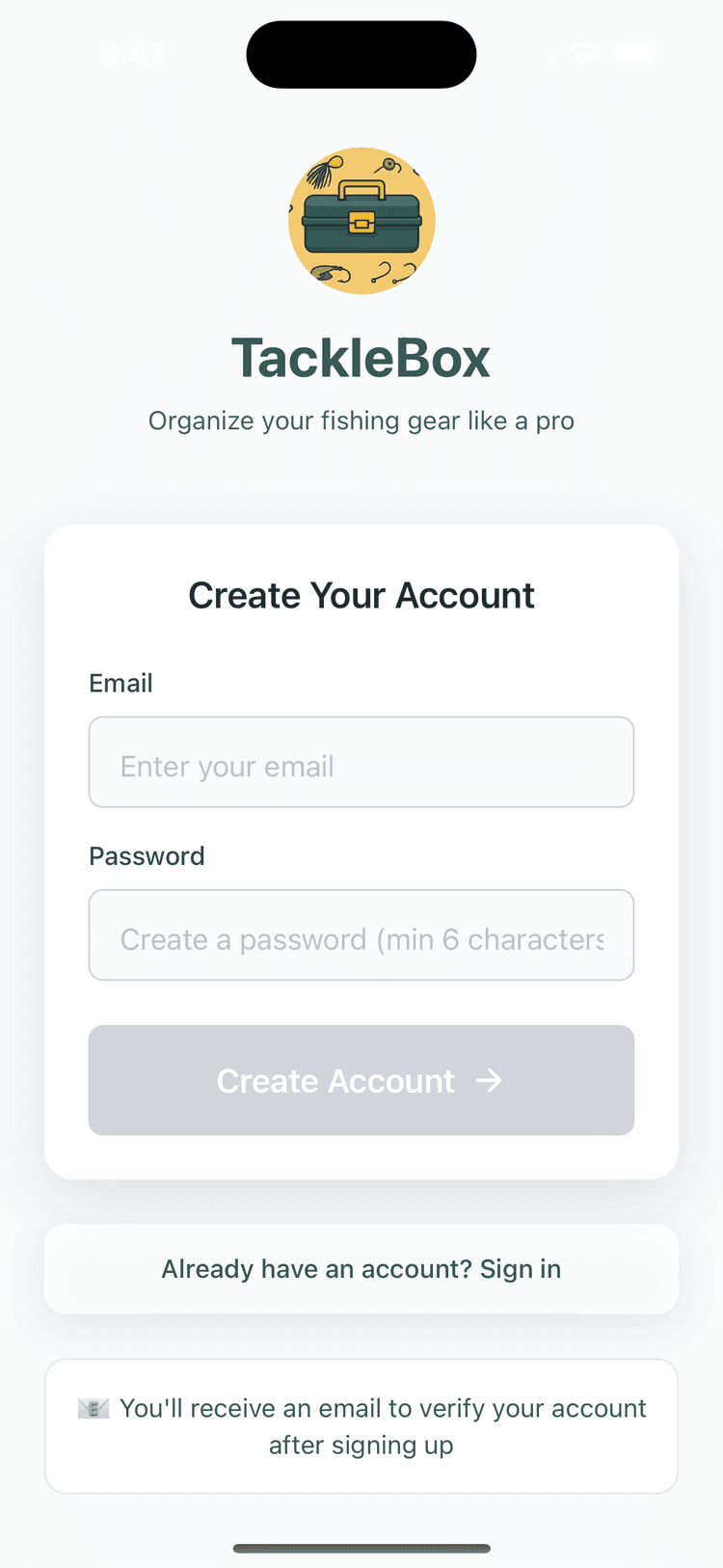Image resolution: width=723 pixels, height=1568 pixels.
Task: Click the "Organize your fishing gear" tagline
Action: click(361, 420)
